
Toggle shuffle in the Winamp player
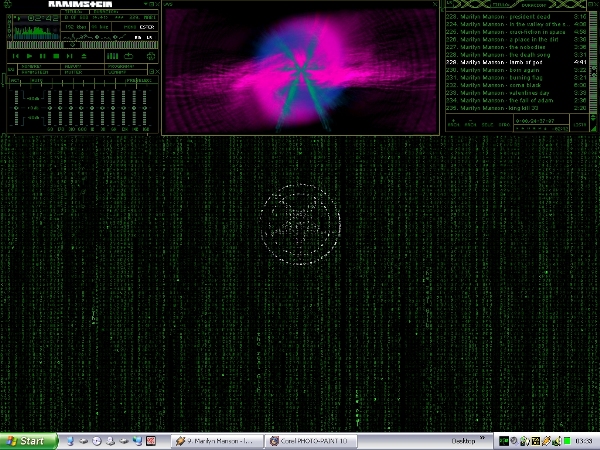coord(110,57)
